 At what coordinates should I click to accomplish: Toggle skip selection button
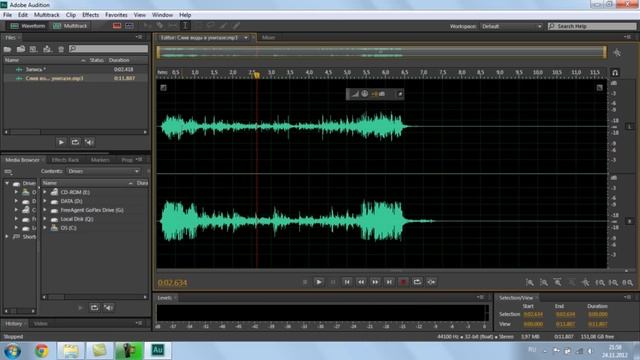tap(431, 282)
